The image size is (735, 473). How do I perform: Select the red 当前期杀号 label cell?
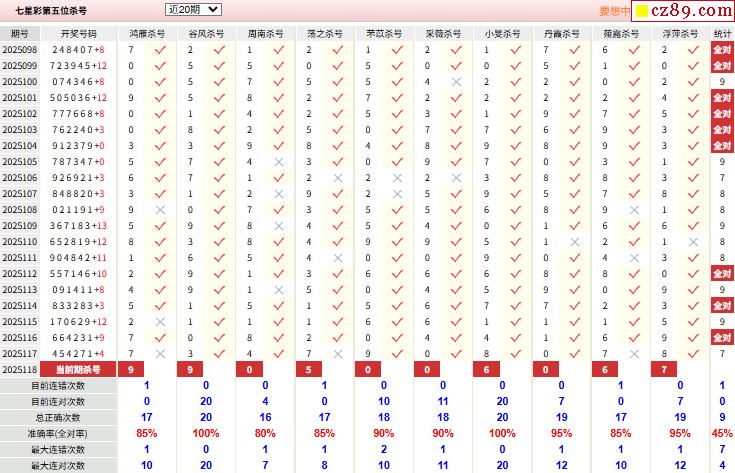78,369
